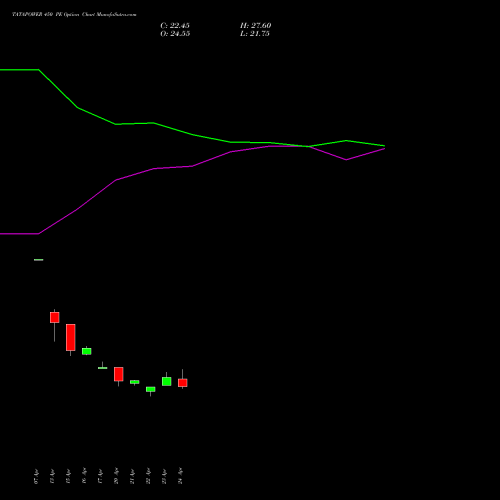Click the 22 Apr date label
This screenshot has width=500, height=500.
coord(148,476)
